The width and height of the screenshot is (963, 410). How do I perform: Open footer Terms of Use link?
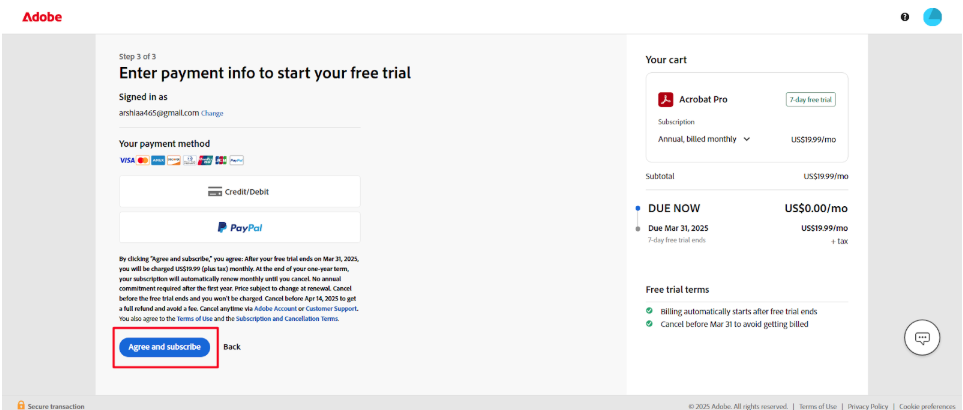[817, 406]
